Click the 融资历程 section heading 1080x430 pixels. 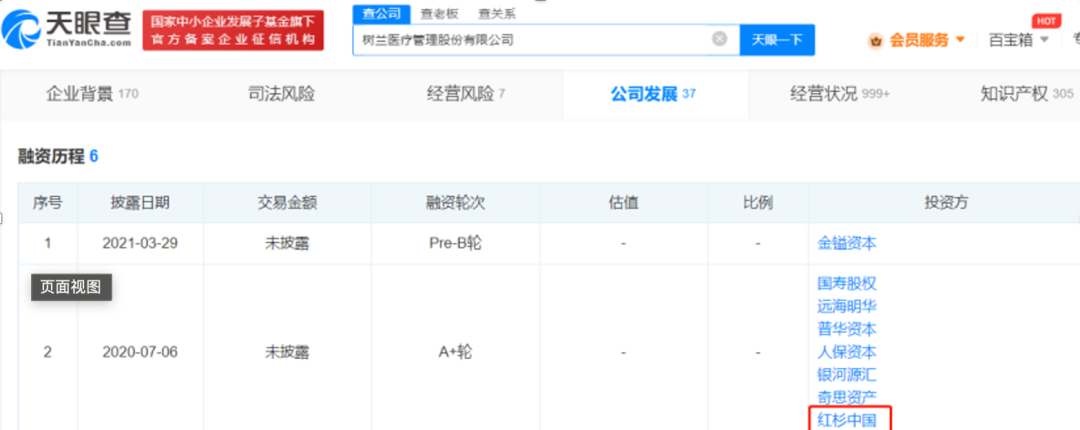58,156
